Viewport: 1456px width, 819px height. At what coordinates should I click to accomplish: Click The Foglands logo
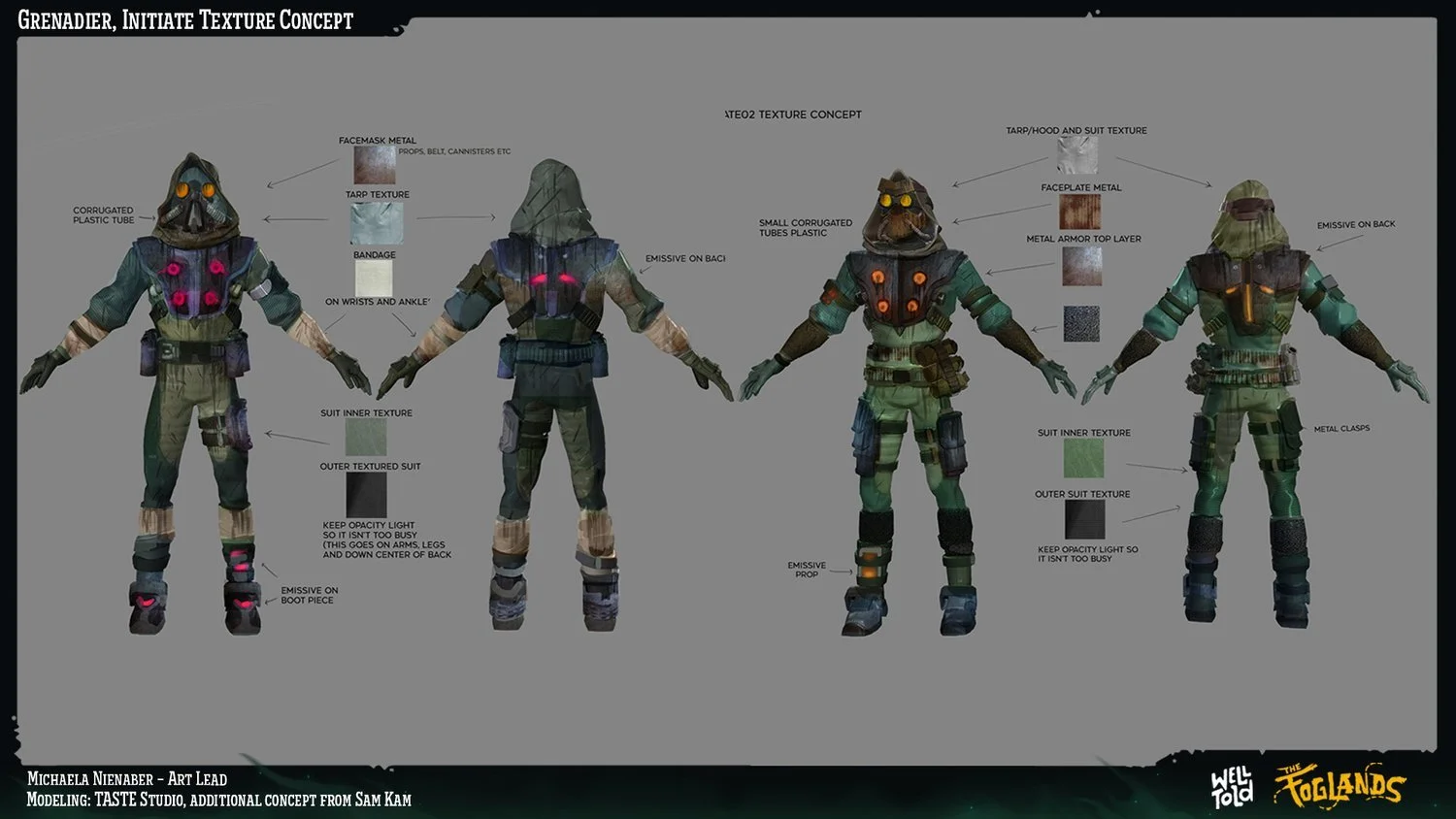tap(1340, 785)
